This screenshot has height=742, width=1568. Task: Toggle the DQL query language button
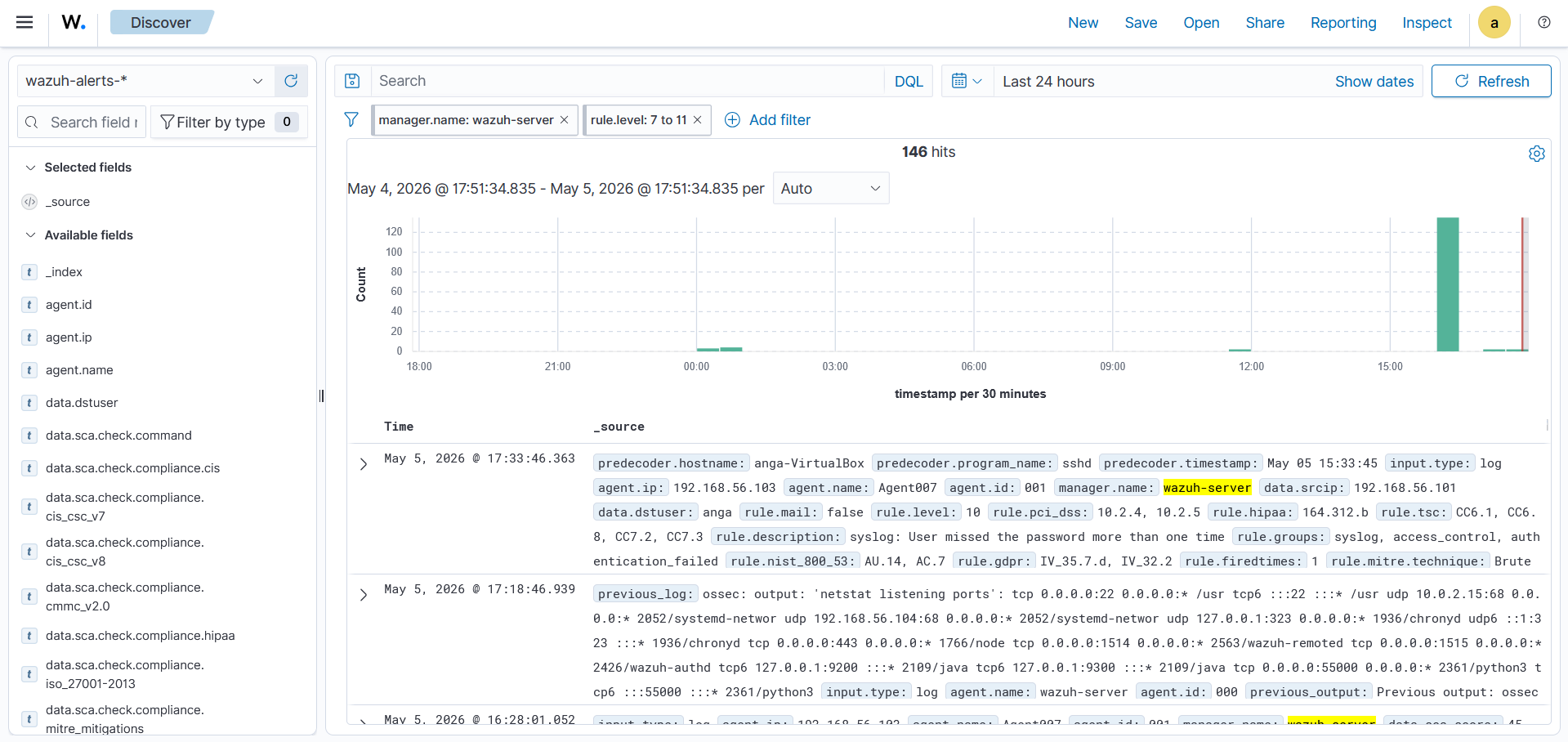909,81
